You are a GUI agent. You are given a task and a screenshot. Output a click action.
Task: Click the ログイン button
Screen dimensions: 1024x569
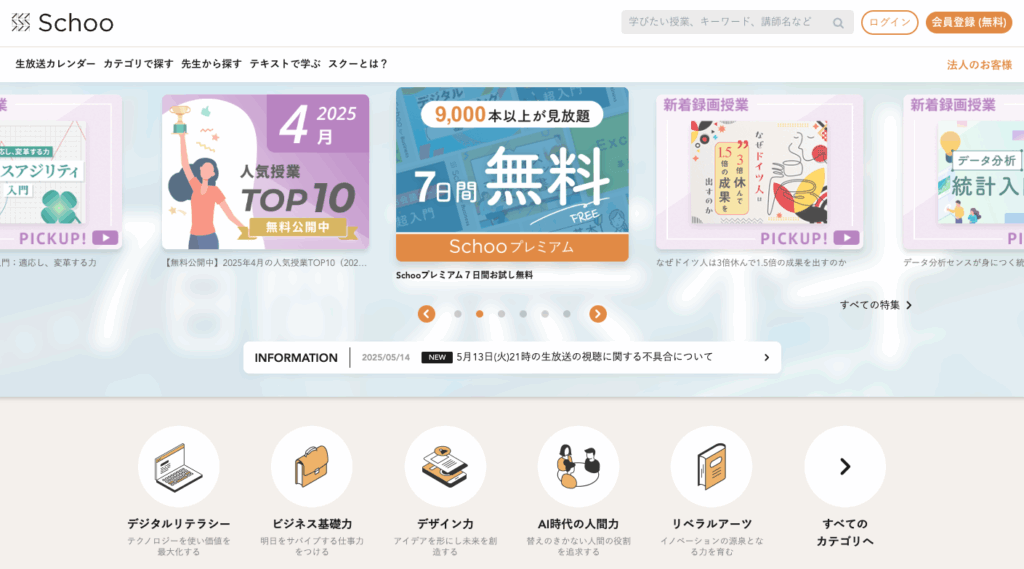889,22
